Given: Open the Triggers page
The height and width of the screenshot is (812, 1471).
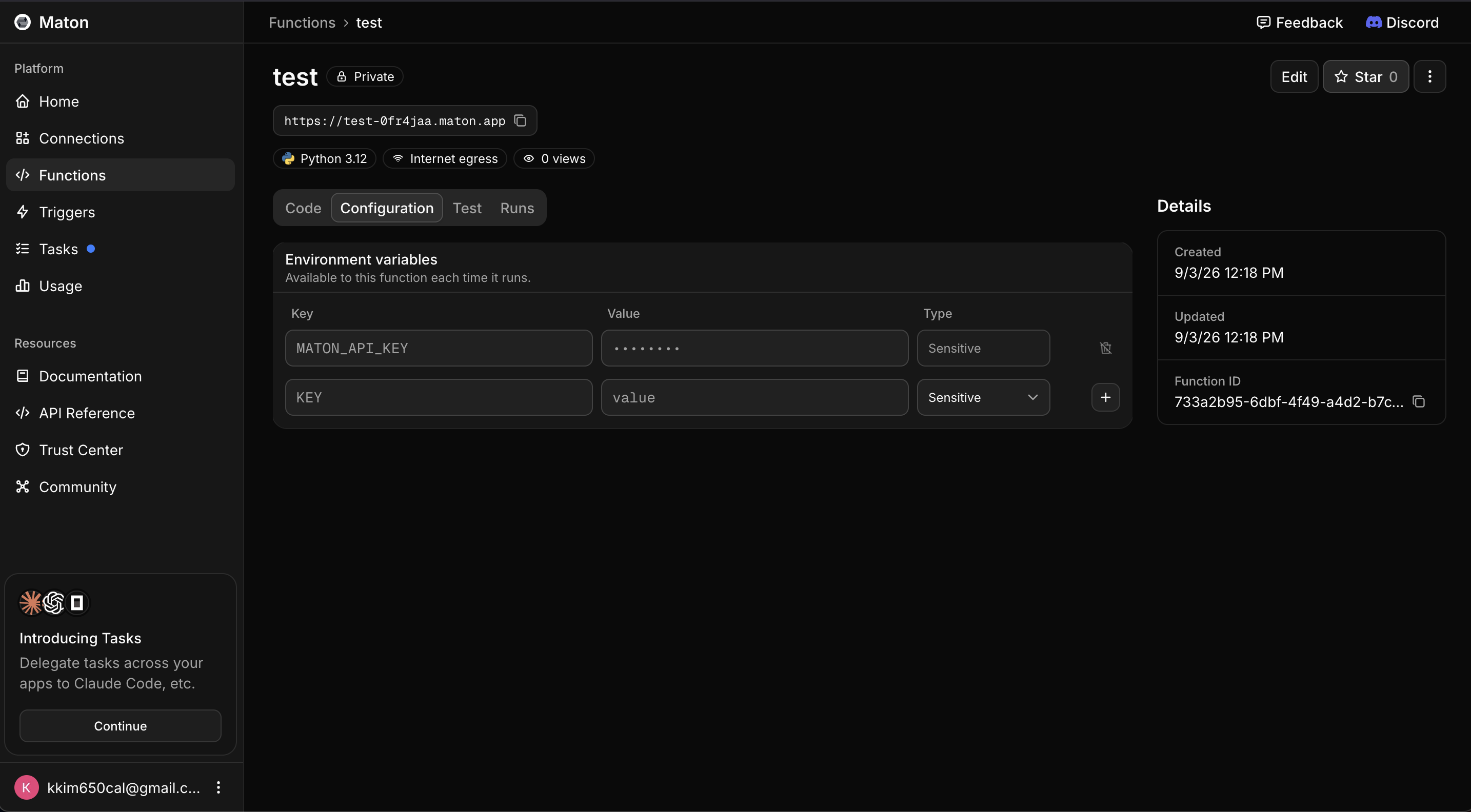Looking at the screenshot, I should point(120,212).
